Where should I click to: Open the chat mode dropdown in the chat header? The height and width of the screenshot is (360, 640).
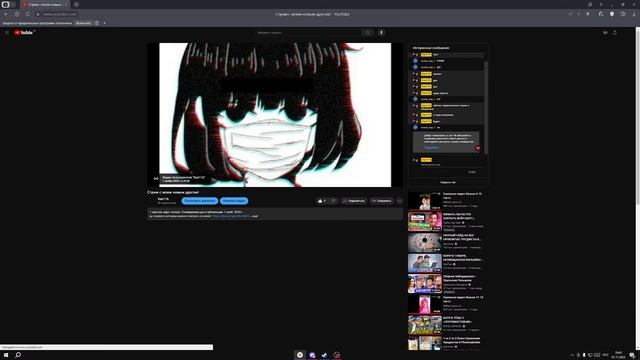click(431, 48)
